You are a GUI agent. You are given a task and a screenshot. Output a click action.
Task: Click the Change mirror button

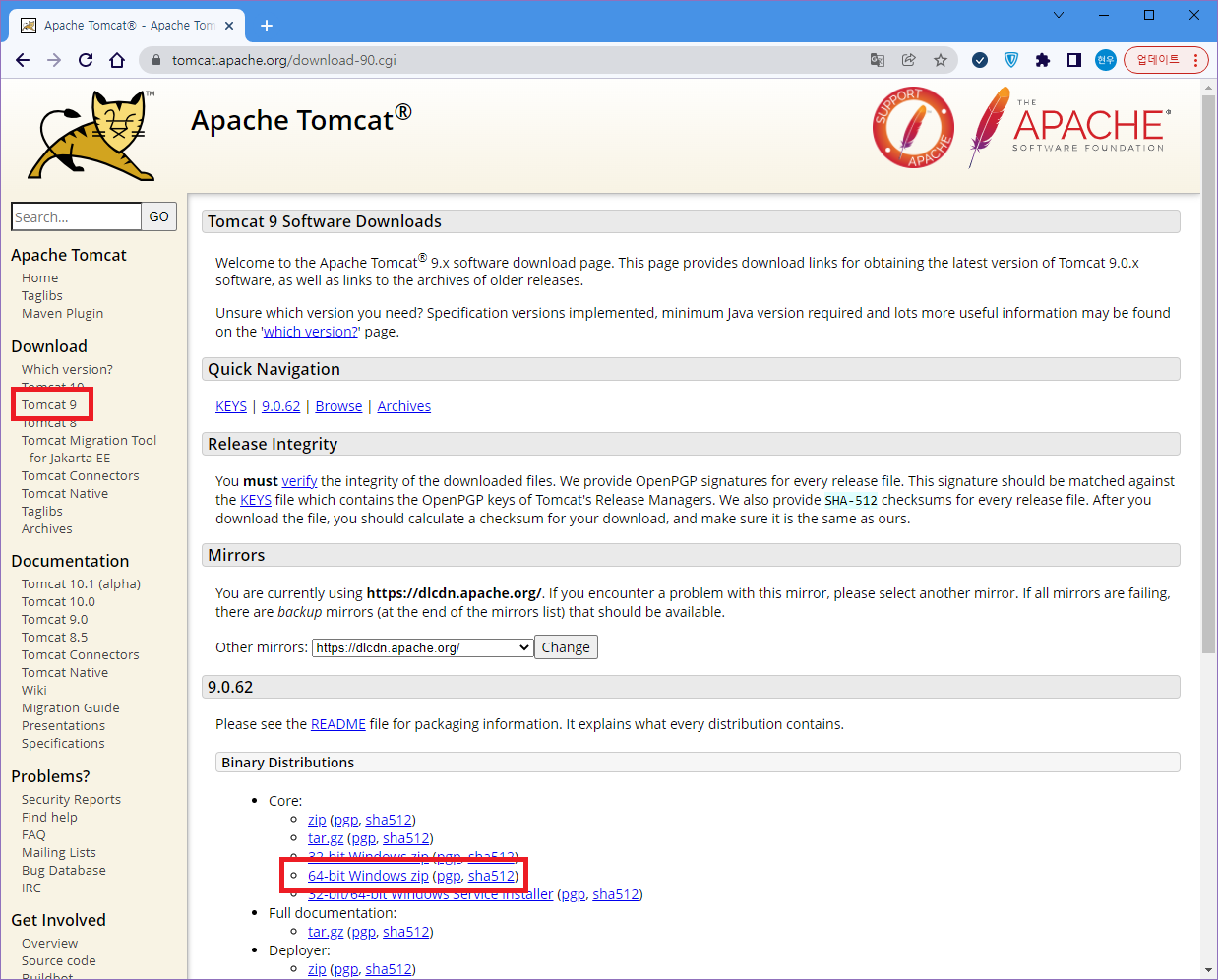566,647
